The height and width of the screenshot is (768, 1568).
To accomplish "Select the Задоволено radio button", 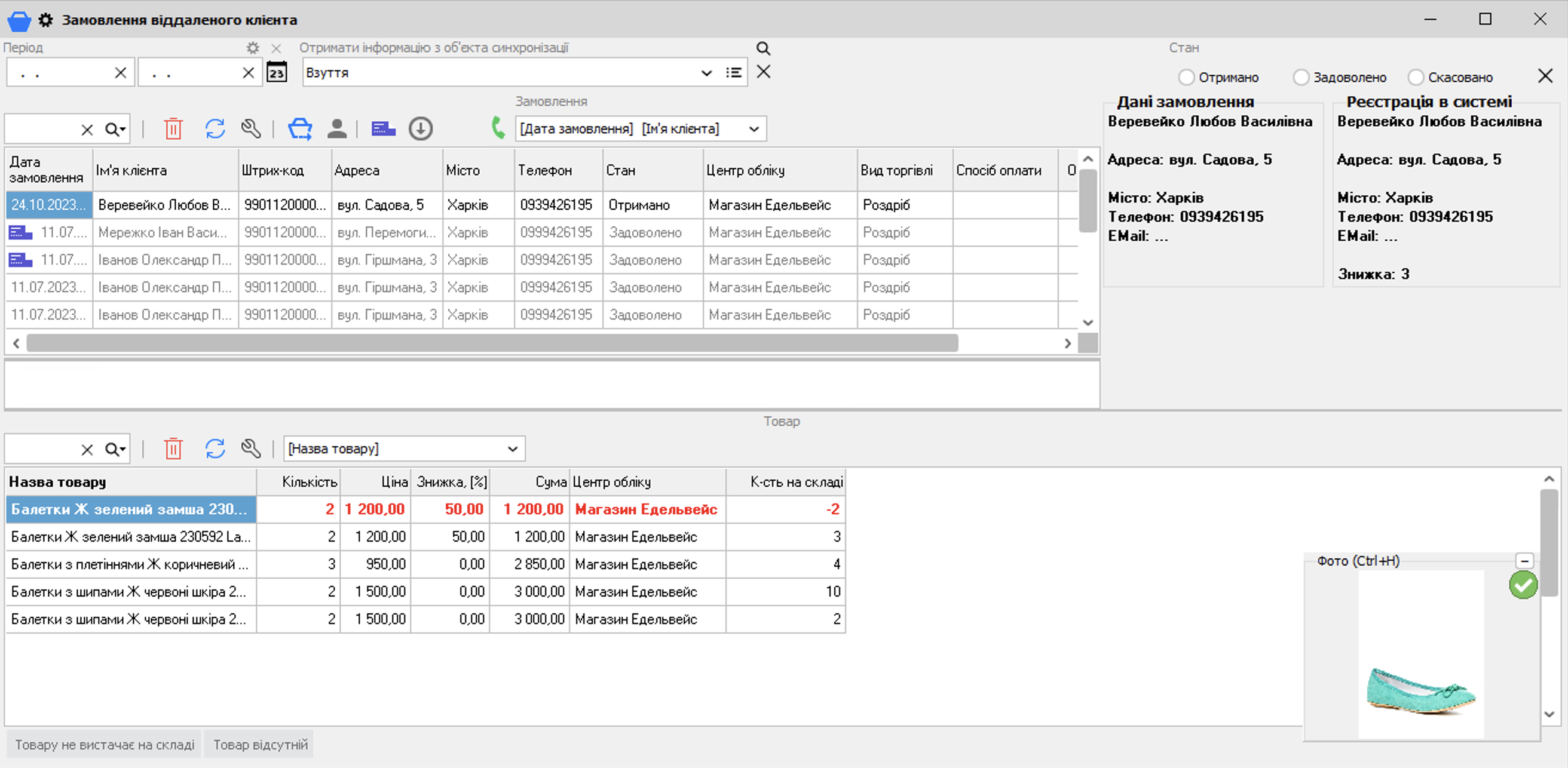I will (x=1300, y=78).
